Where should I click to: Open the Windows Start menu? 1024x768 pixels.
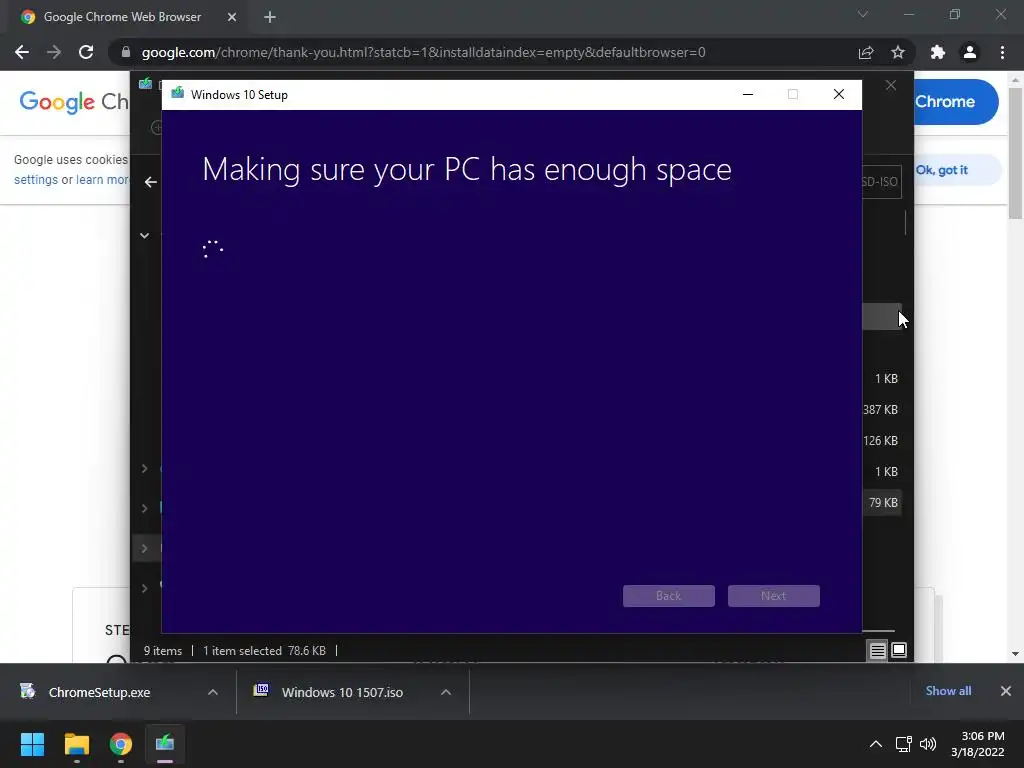pyautogui.click(x=32, y=744)
